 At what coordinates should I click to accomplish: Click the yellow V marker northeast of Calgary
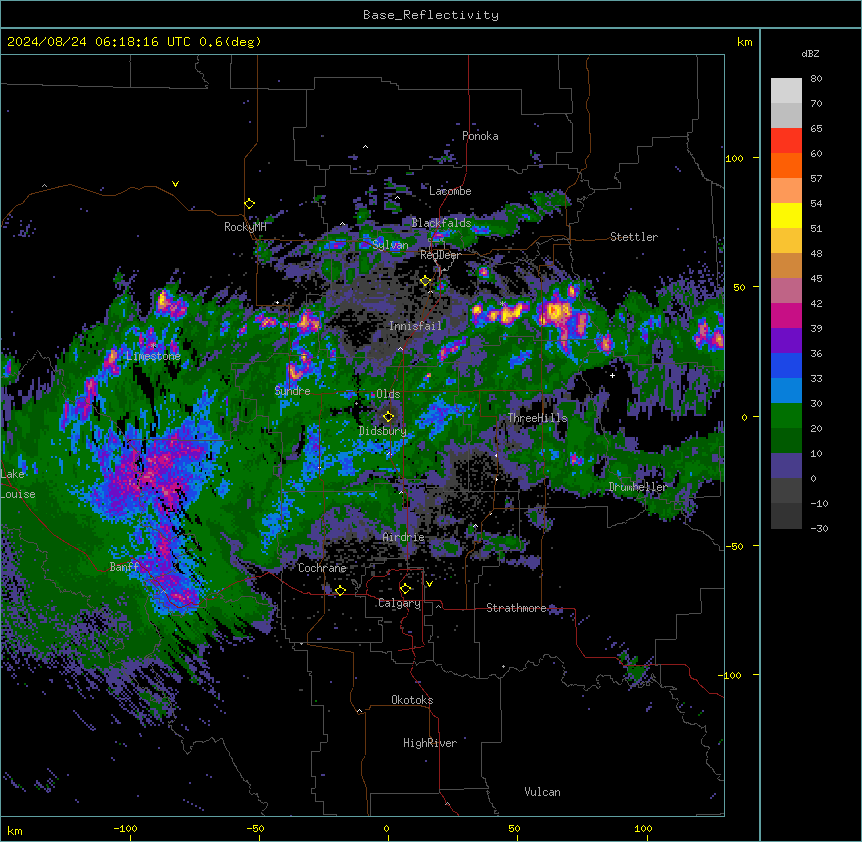[429, 584]
